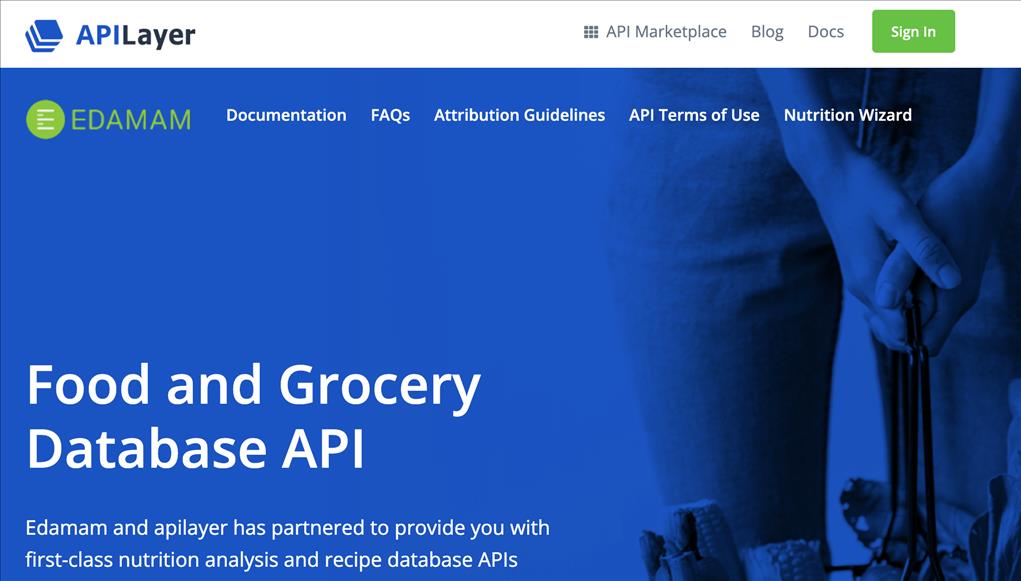Click the green Edamam circle logo icon

pyautogui.click(x=45, y=119)
